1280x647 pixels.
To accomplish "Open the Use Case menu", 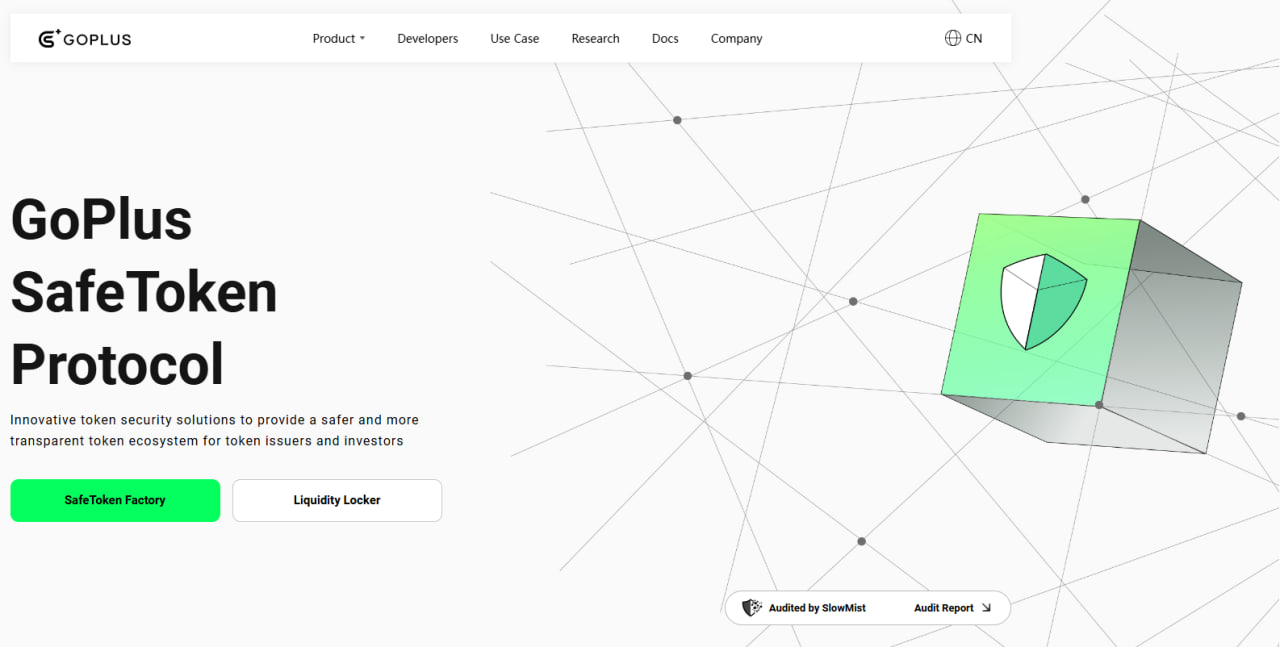I will (515, 39).
